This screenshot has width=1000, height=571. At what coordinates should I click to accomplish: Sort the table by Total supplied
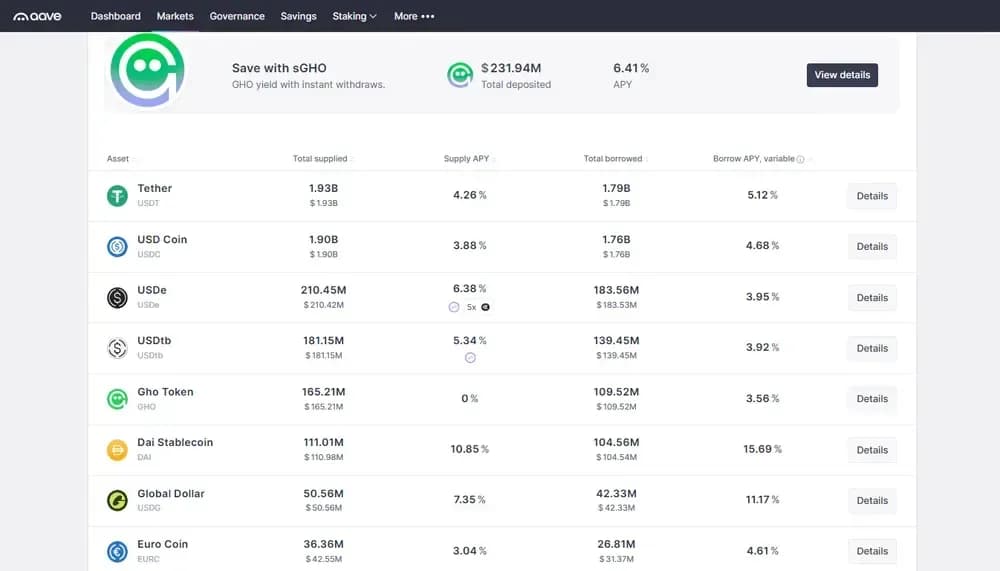click(x=320, y=159)
